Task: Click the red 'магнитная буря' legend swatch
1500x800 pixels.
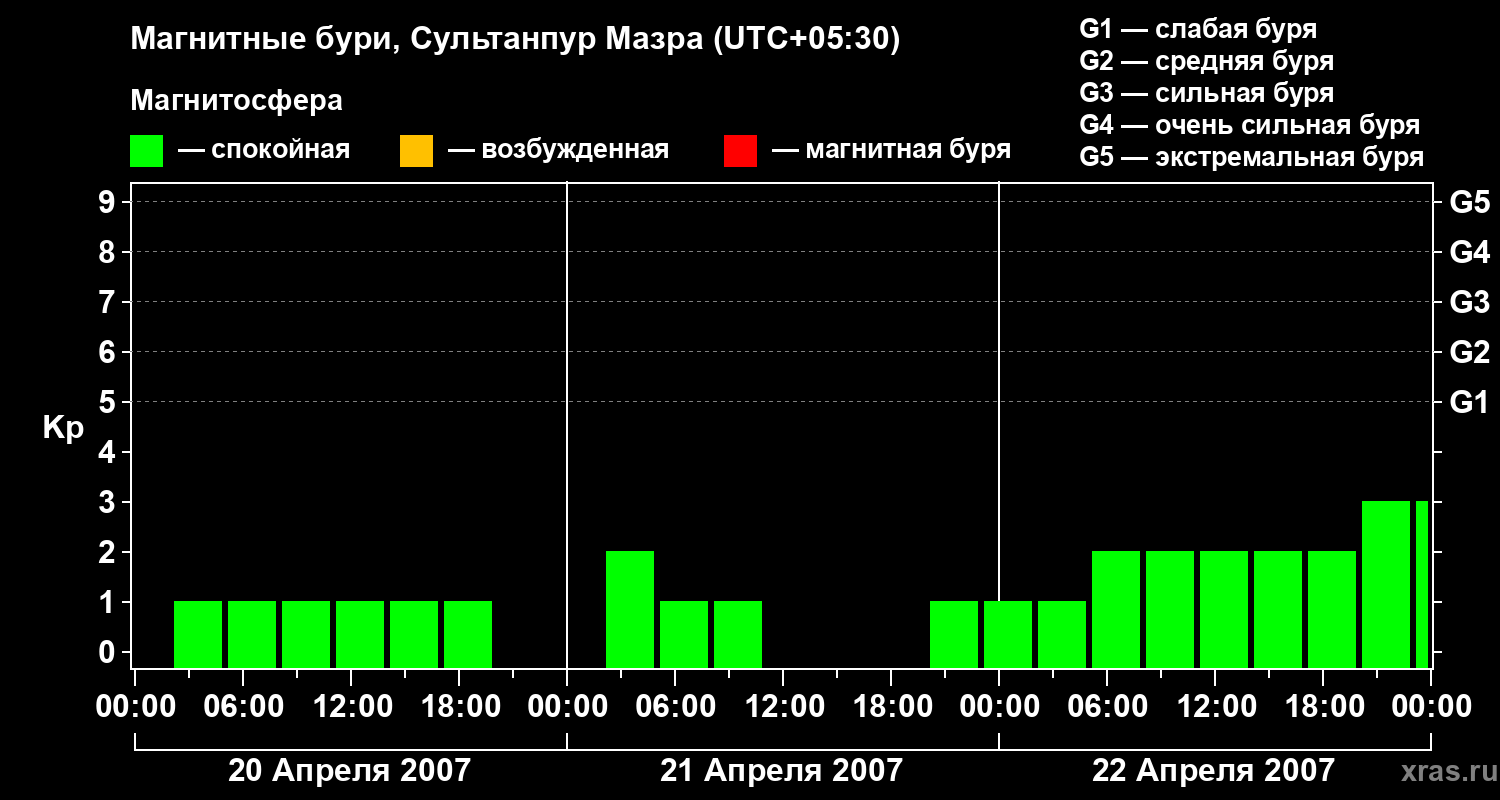Action: pos(740,151)
